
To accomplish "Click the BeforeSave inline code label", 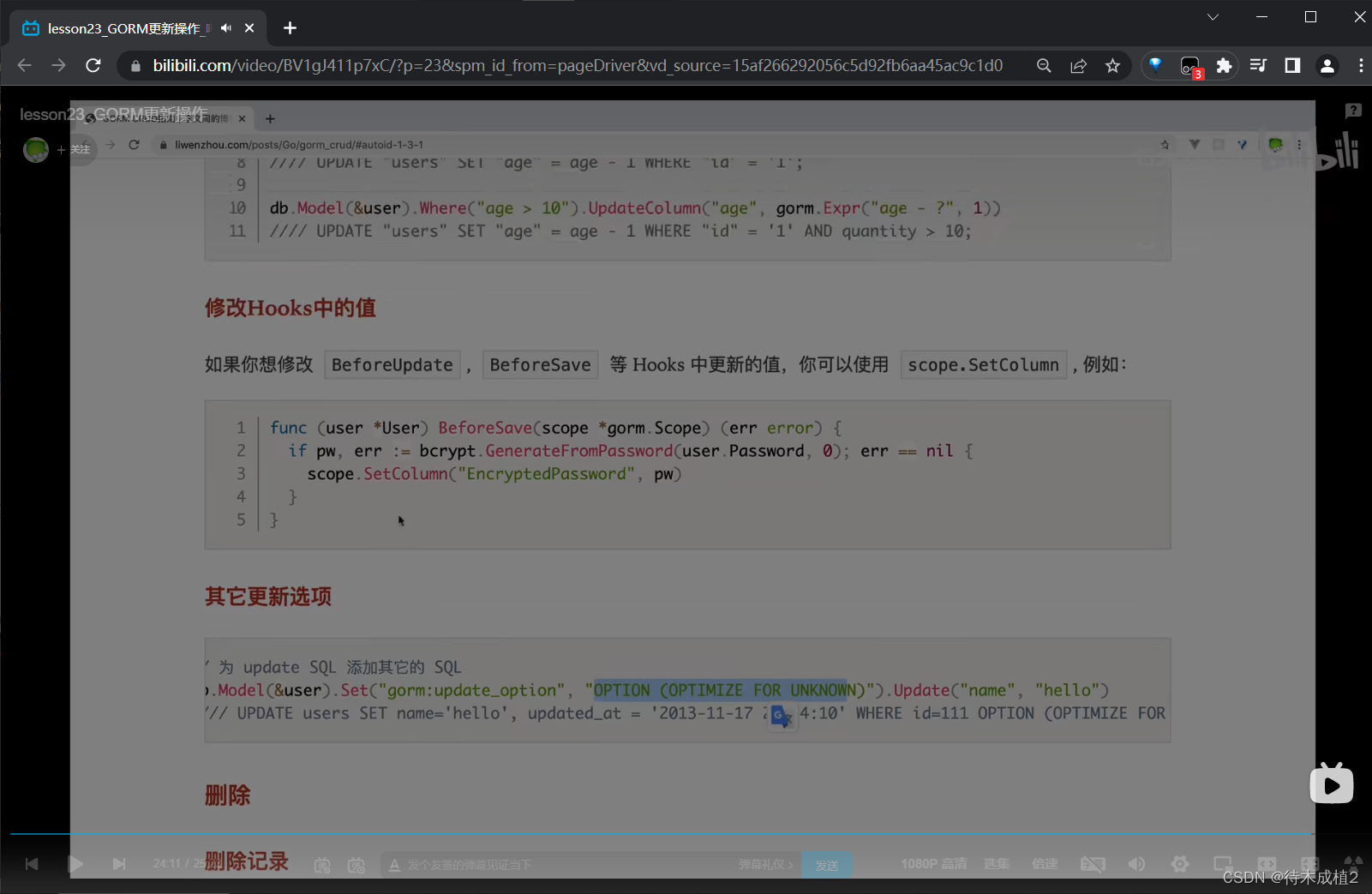I will (x=541, y=365).
